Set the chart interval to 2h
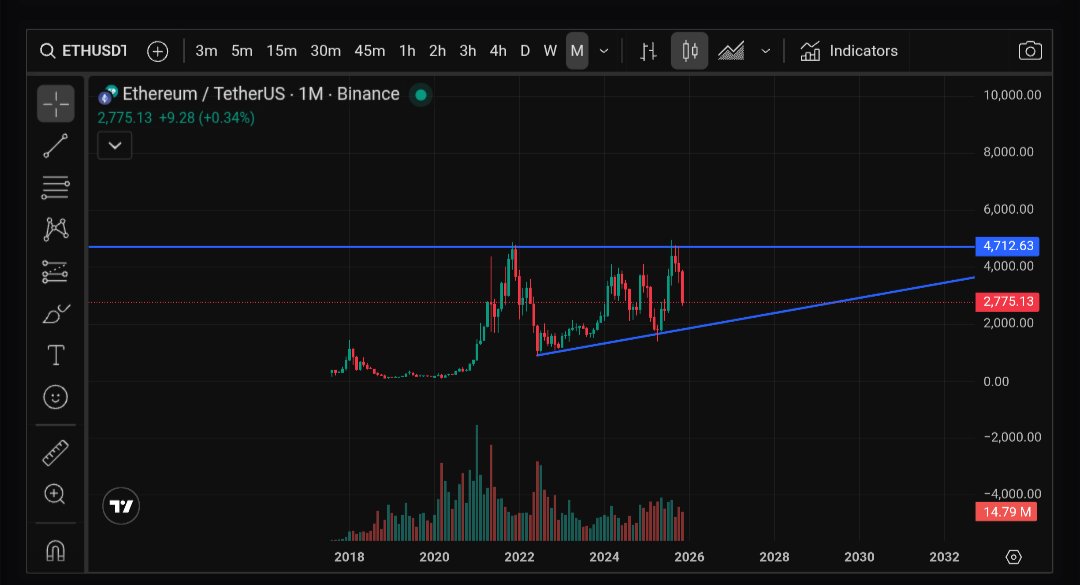The height and width of the screenshot is (585, 1080). click(x=437, y=51)
